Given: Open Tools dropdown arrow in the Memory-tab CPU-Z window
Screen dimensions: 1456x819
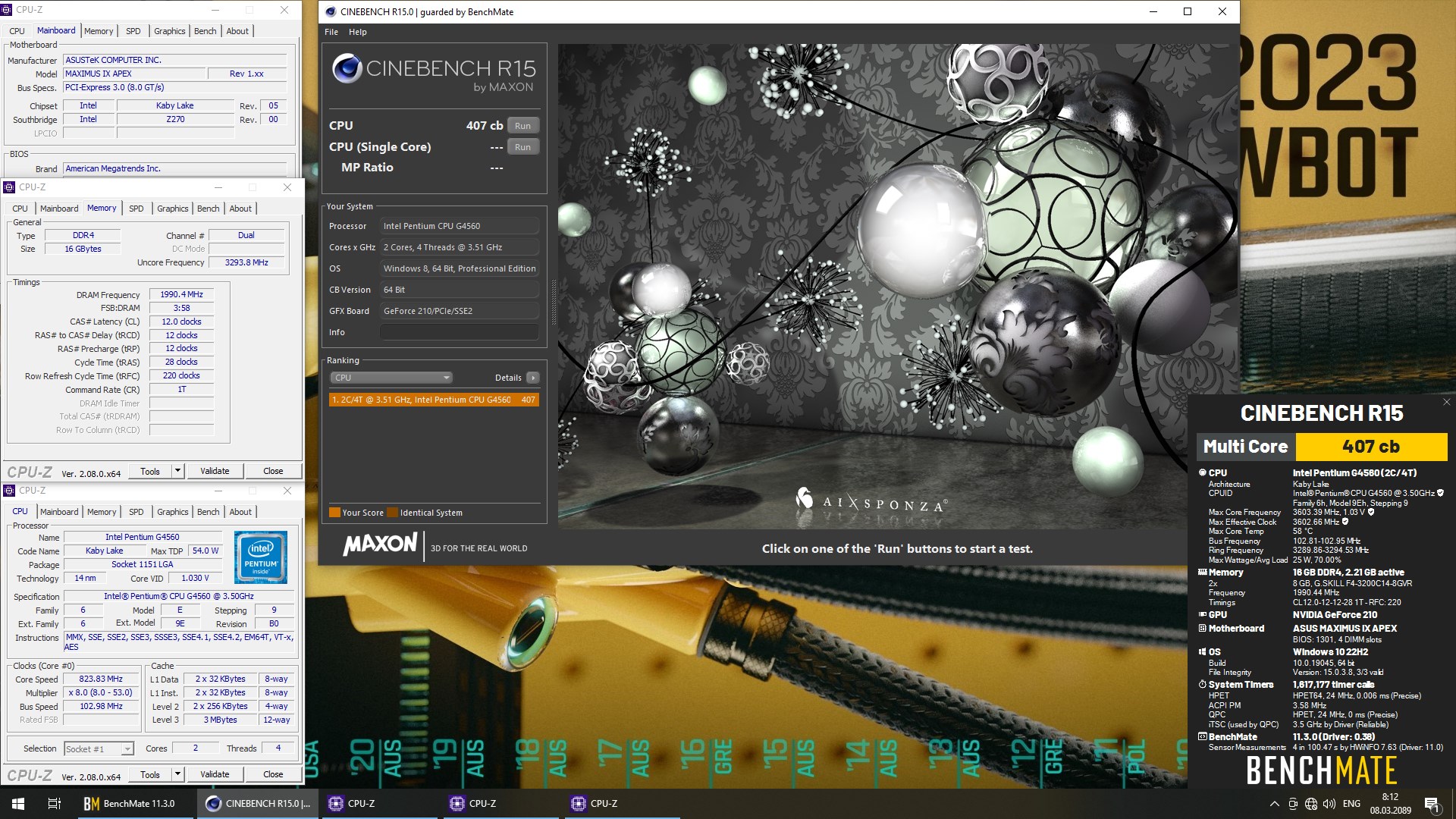Looking at the screenshot, I should (x=177, y=471).
